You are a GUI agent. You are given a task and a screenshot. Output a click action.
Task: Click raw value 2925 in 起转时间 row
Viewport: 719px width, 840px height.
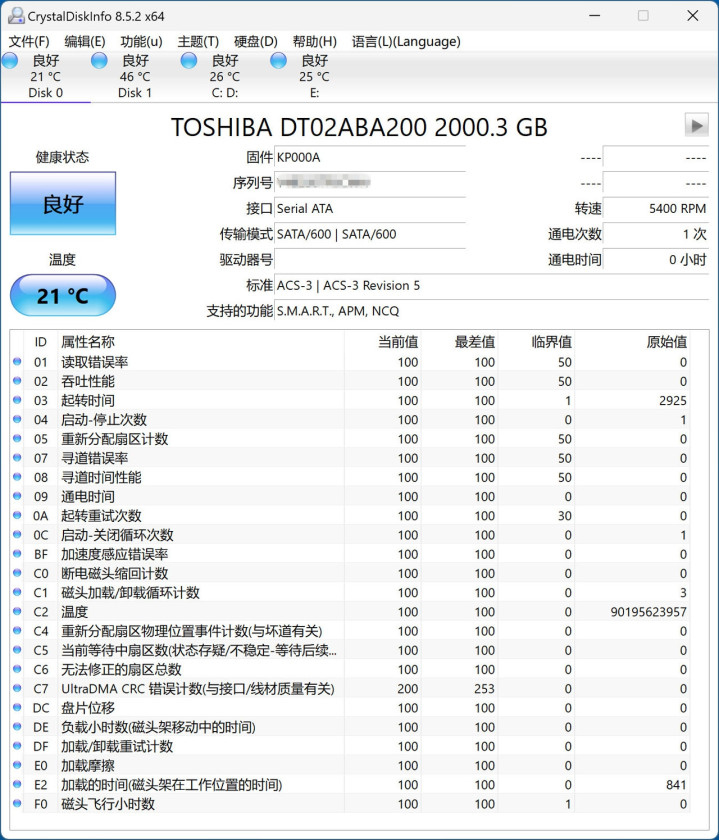673,401
